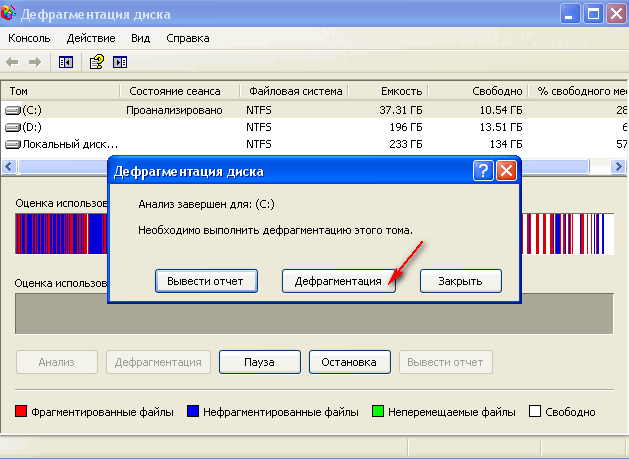Click the Остановка button
The width and height of the screenshot is (629, 459).
pyautogui.click(x=350, y=362)
